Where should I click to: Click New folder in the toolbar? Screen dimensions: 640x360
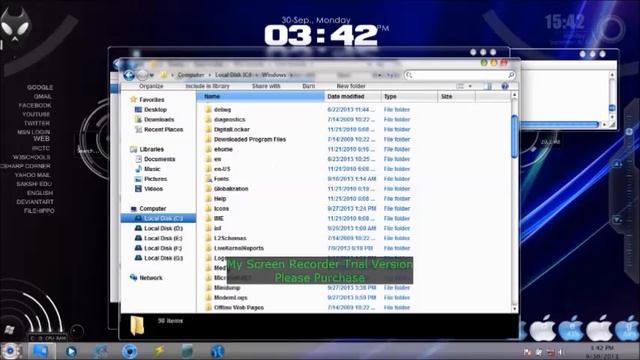[351, 86]
